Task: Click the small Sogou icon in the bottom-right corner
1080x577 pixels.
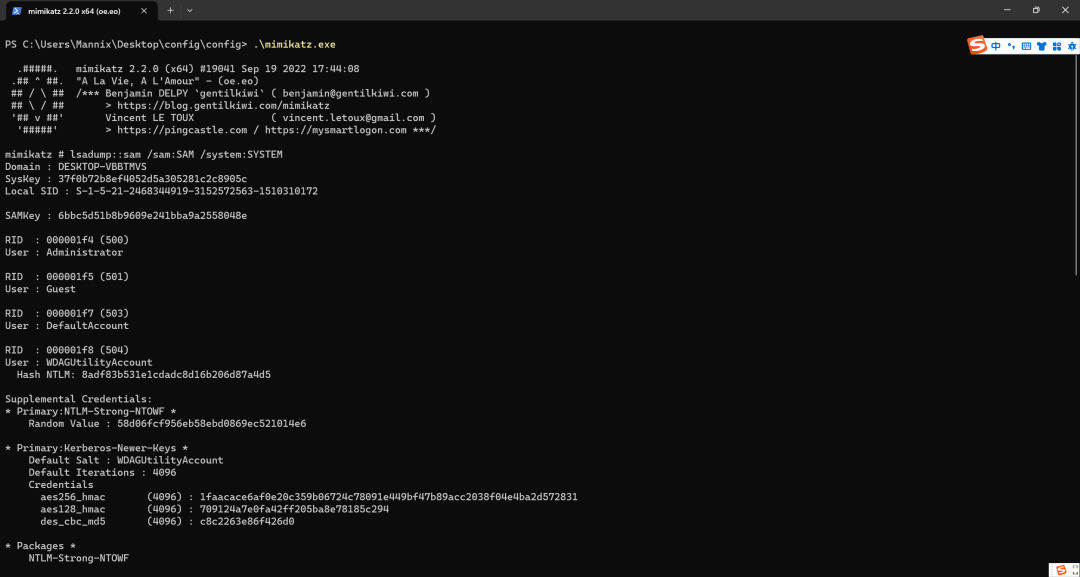Action: (1061, 569)
